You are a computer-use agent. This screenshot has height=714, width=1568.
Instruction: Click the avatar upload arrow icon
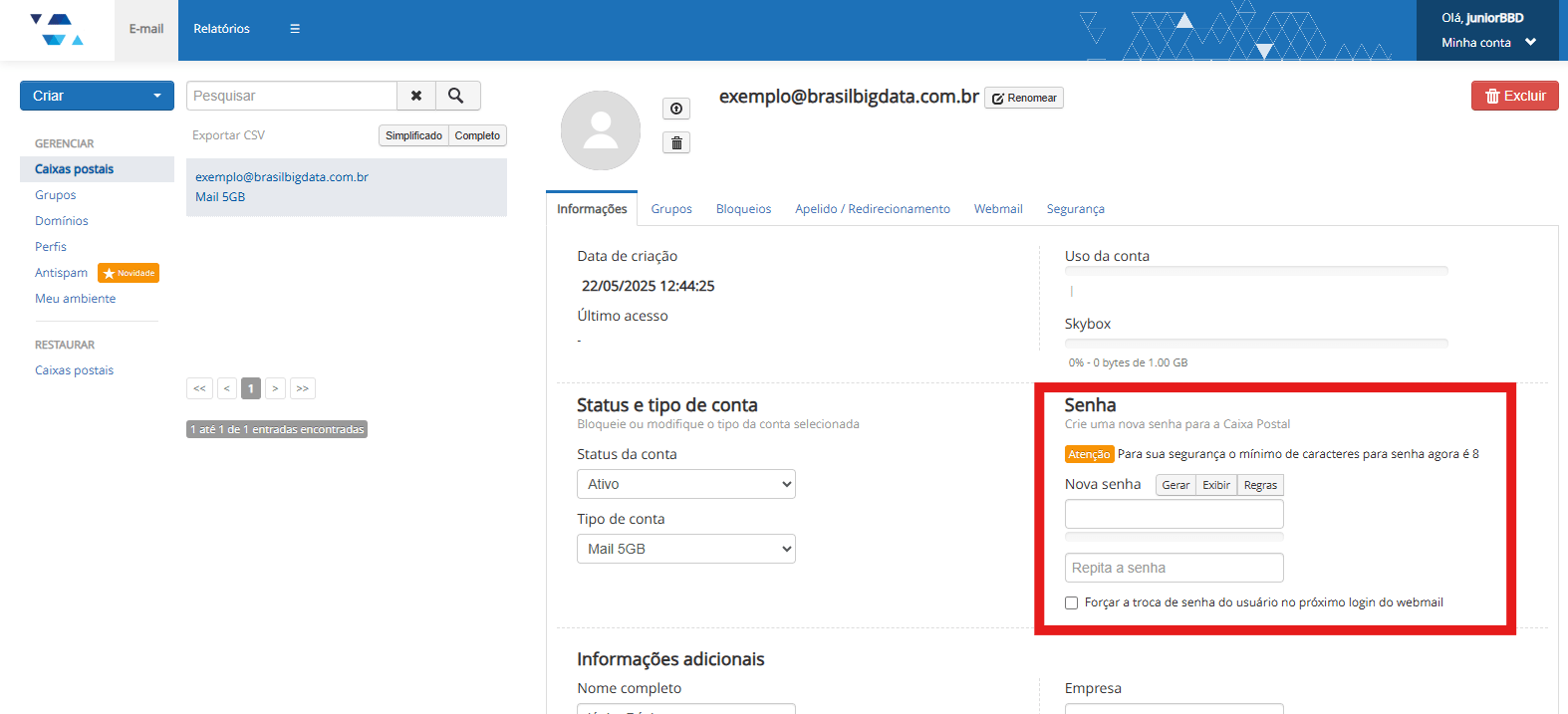(x=676, y=109)
